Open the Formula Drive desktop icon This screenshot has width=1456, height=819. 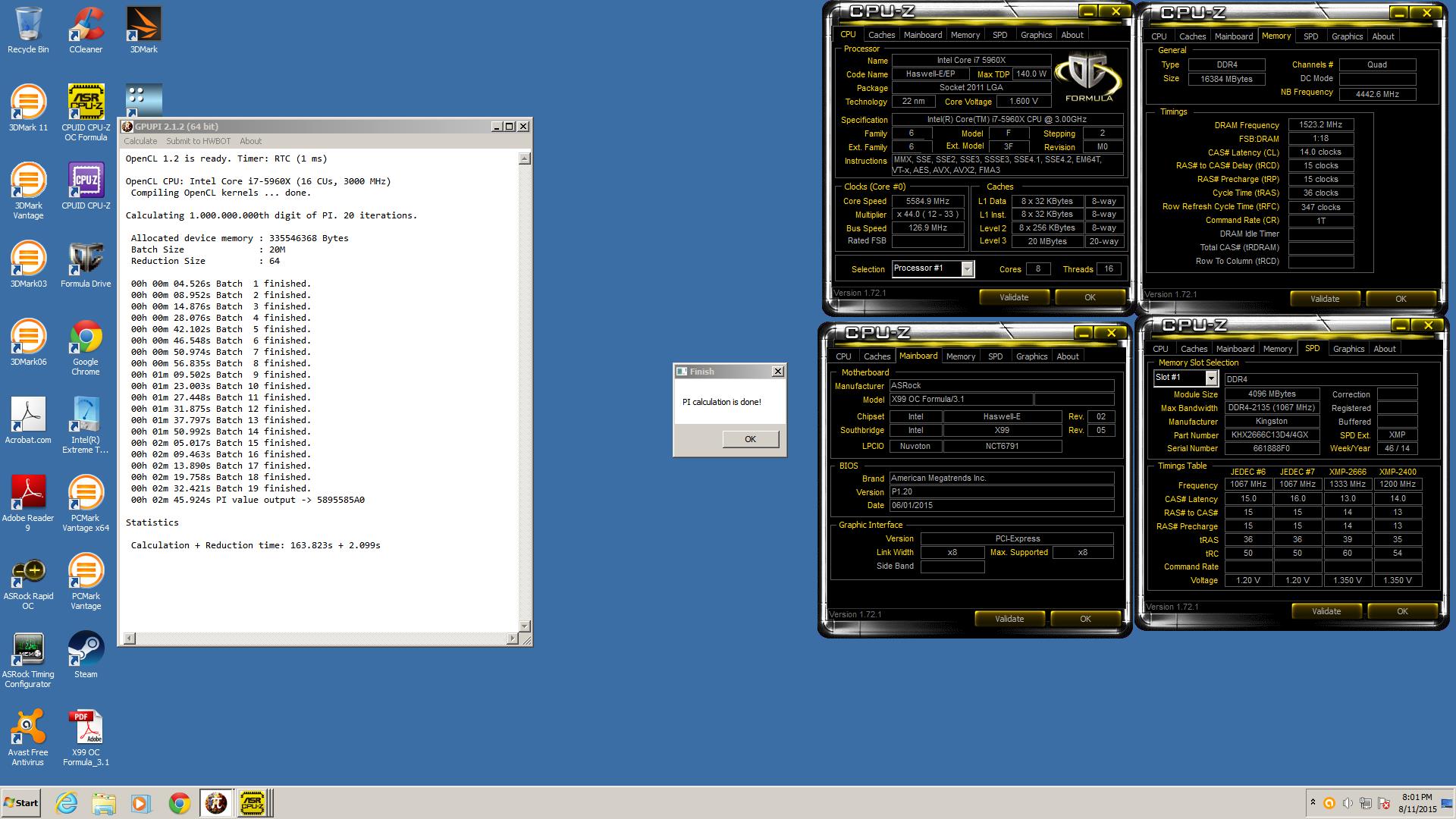pyautogui.click(x=86, y=265)
